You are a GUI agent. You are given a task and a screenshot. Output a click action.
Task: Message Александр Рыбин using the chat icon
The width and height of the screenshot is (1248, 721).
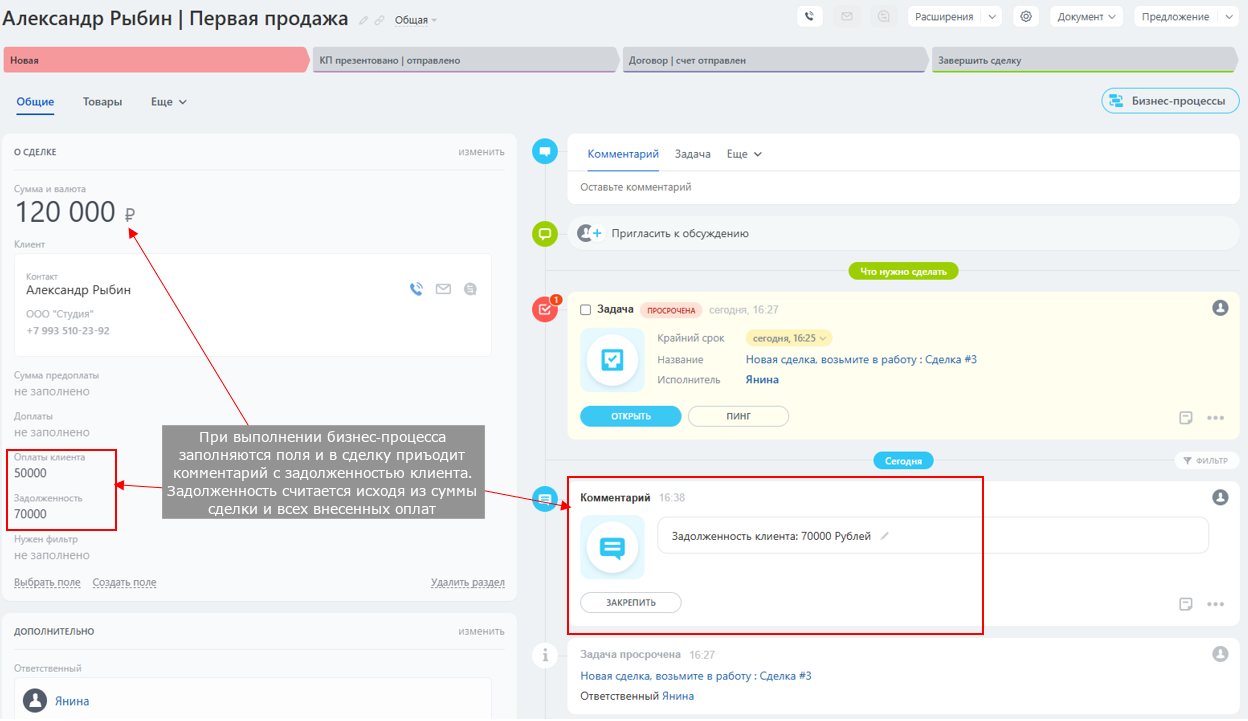coord(470,289)
